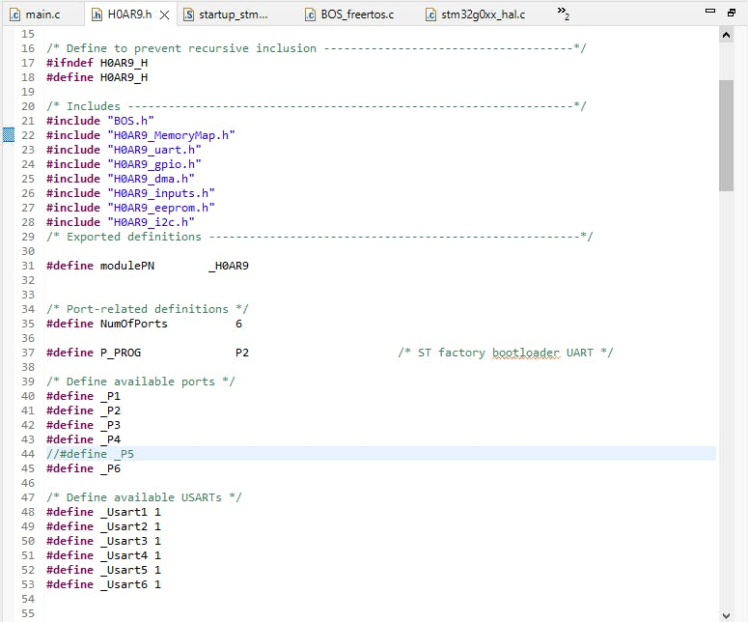The image size is (748, 622).
Task: Click the BOS_freertos.c file icon
Action: (310, 14)
